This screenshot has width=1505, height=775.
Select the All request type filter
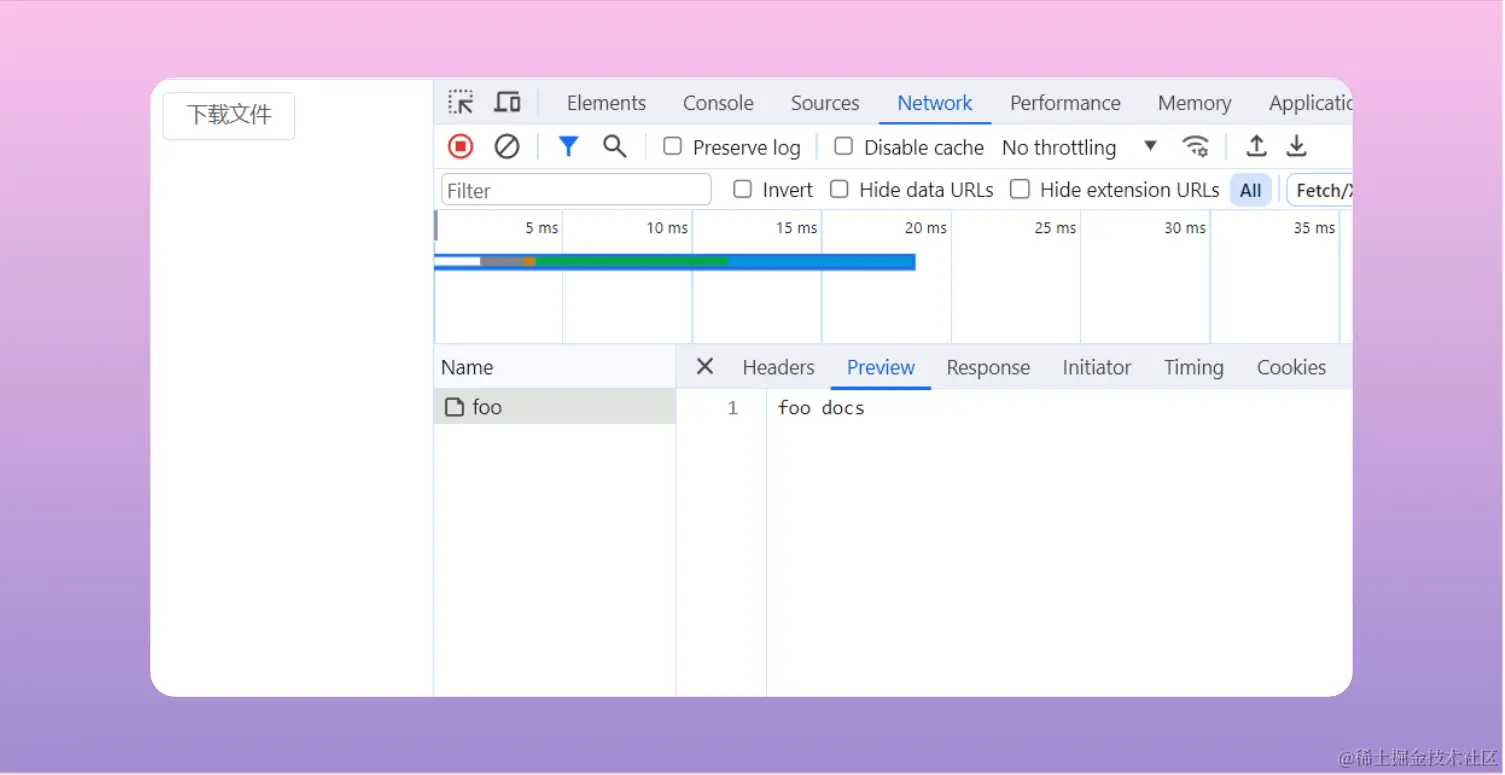tap(1250, 190)
